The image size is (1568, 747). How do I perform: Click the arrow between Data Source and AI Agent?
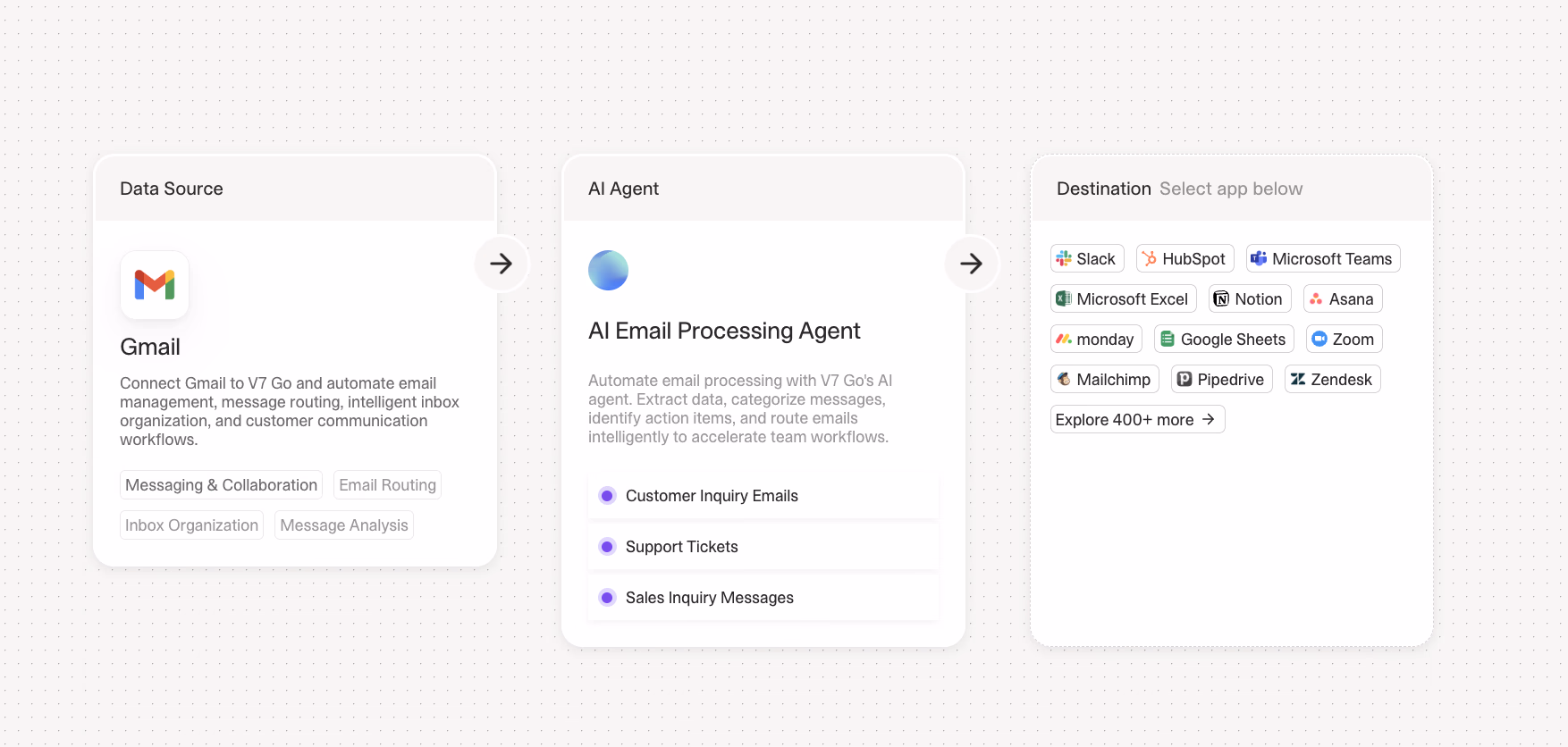(502, 264)
